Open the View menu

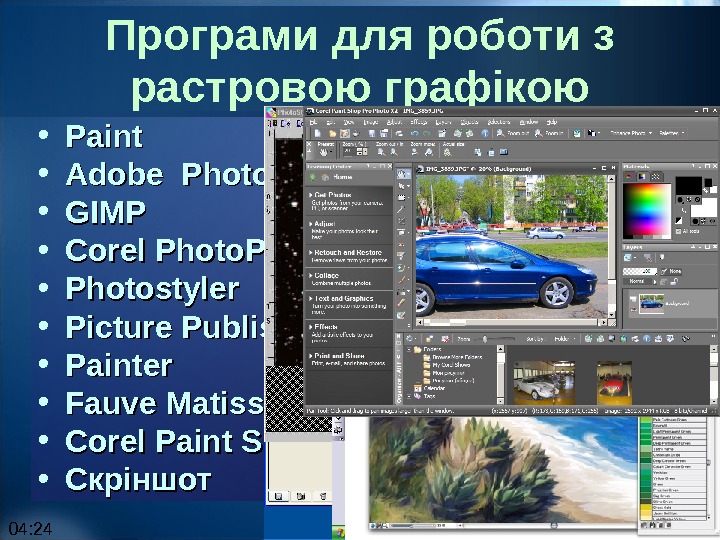(x=349, y=122)
